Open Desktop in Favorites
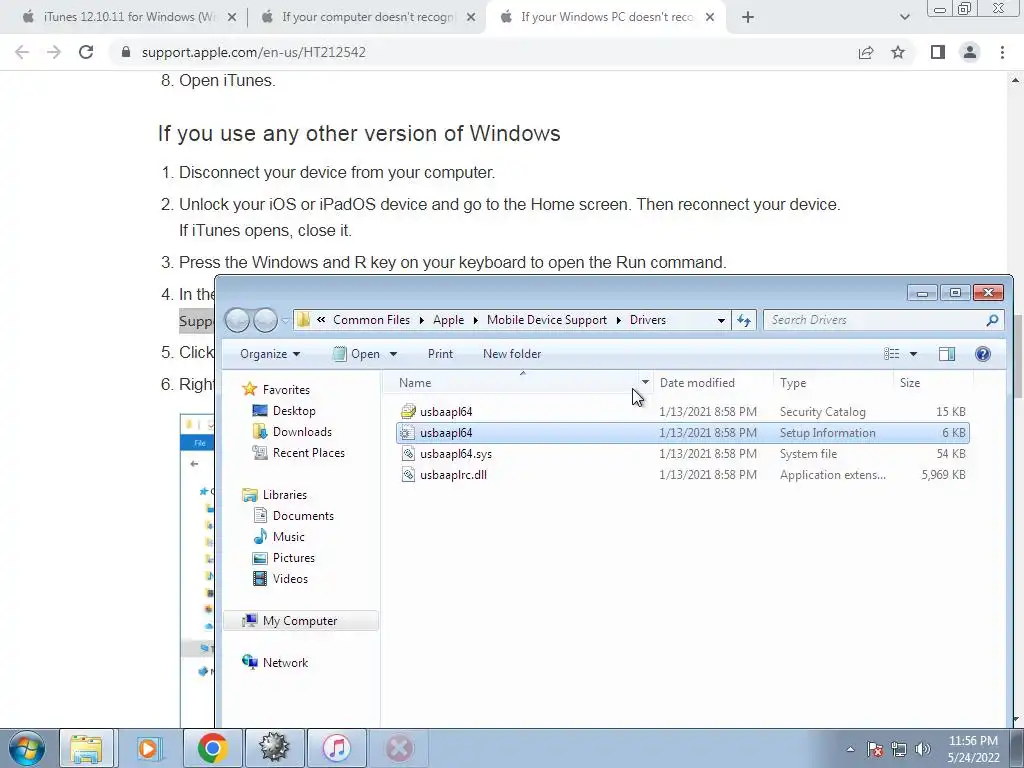1024x768 pixels. point(294,411)
